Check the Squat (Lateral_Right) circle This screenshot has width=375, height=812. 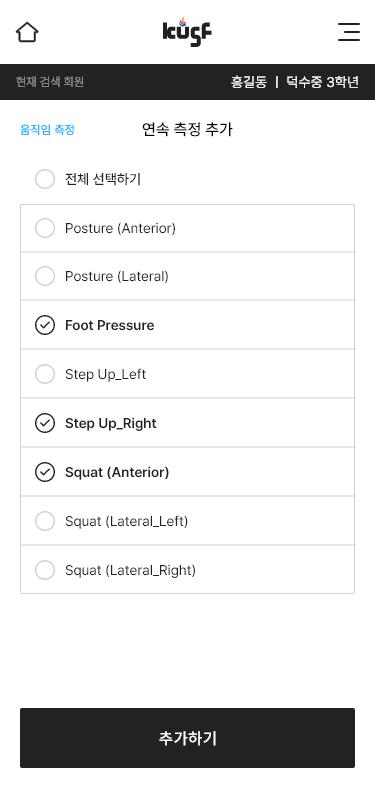pyautogui.click(x=45, y=570)
